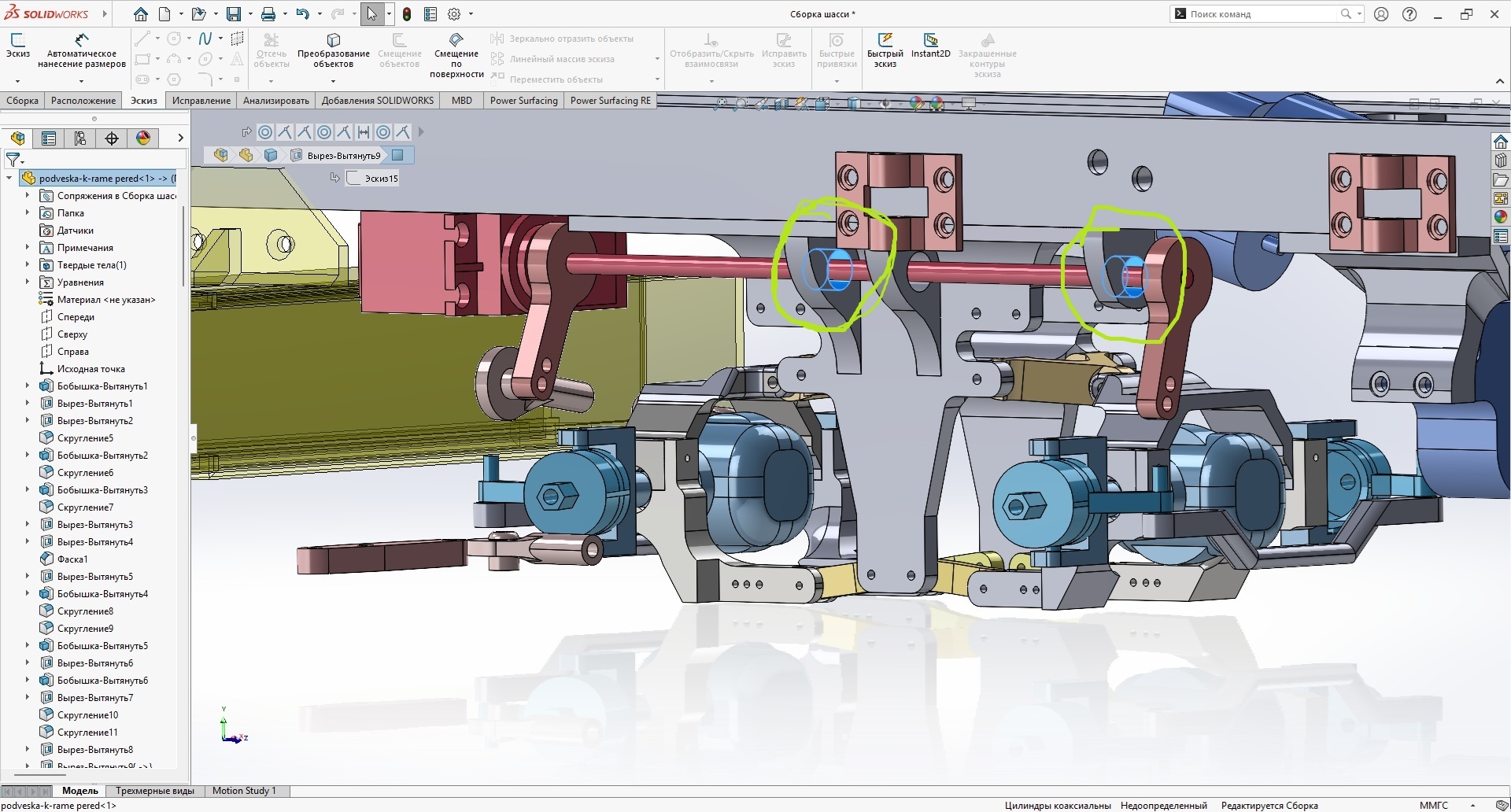This screenshot has height=812, width=1511.
Task: Click the Rebuild traffic light icon
Action: [407, 14]
